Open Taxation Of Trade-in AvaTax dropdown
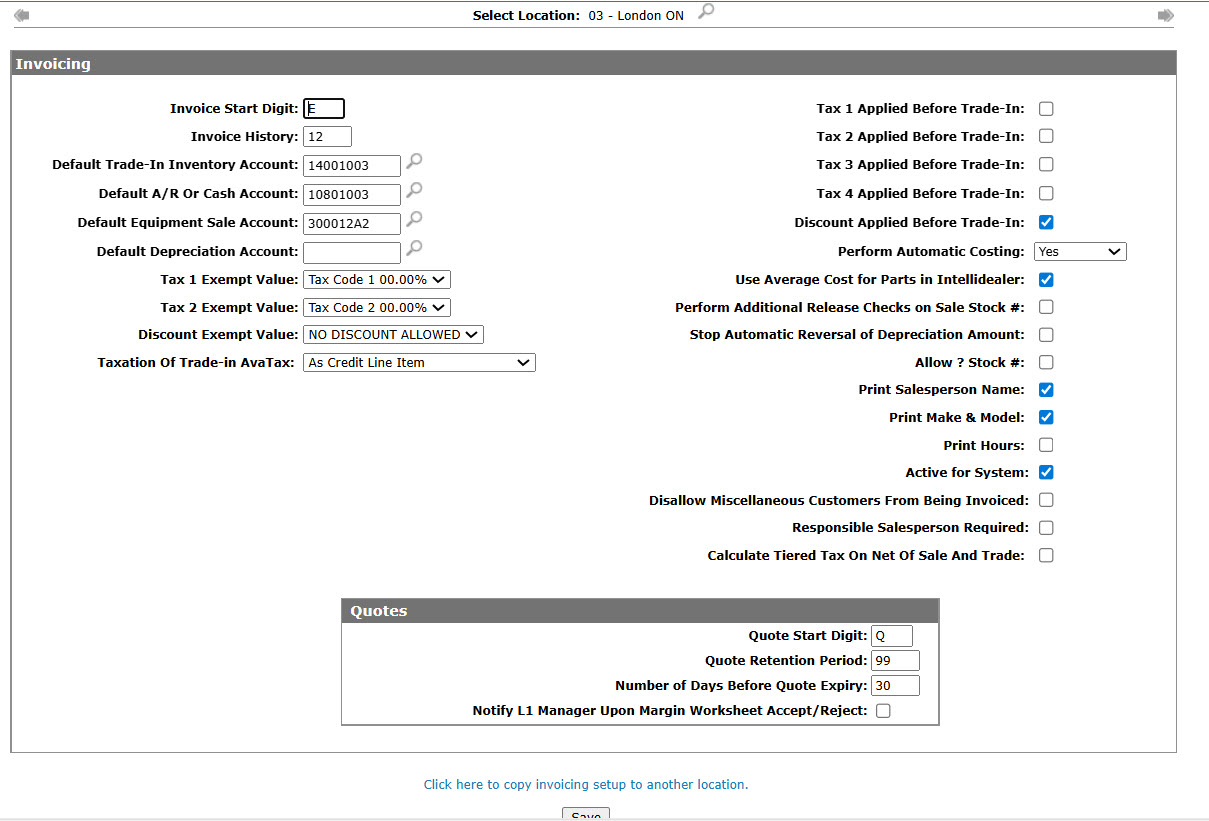 tap(419, 363)
